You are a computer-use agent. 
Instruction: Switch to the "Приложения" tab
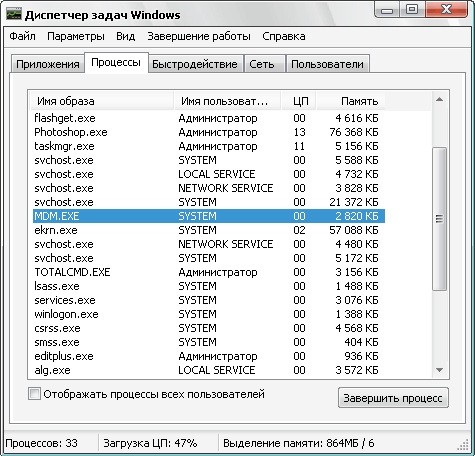tap(48, 64)
